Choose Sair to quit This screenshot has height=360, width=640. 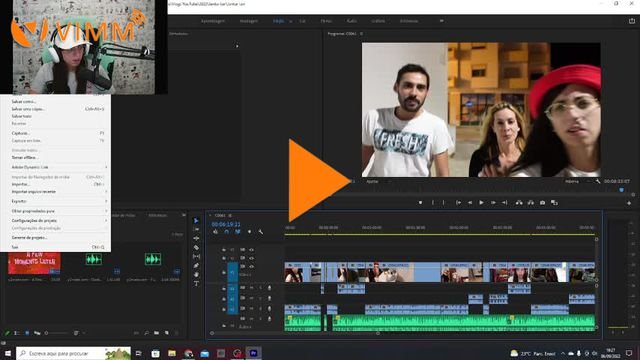click(57, 247)
